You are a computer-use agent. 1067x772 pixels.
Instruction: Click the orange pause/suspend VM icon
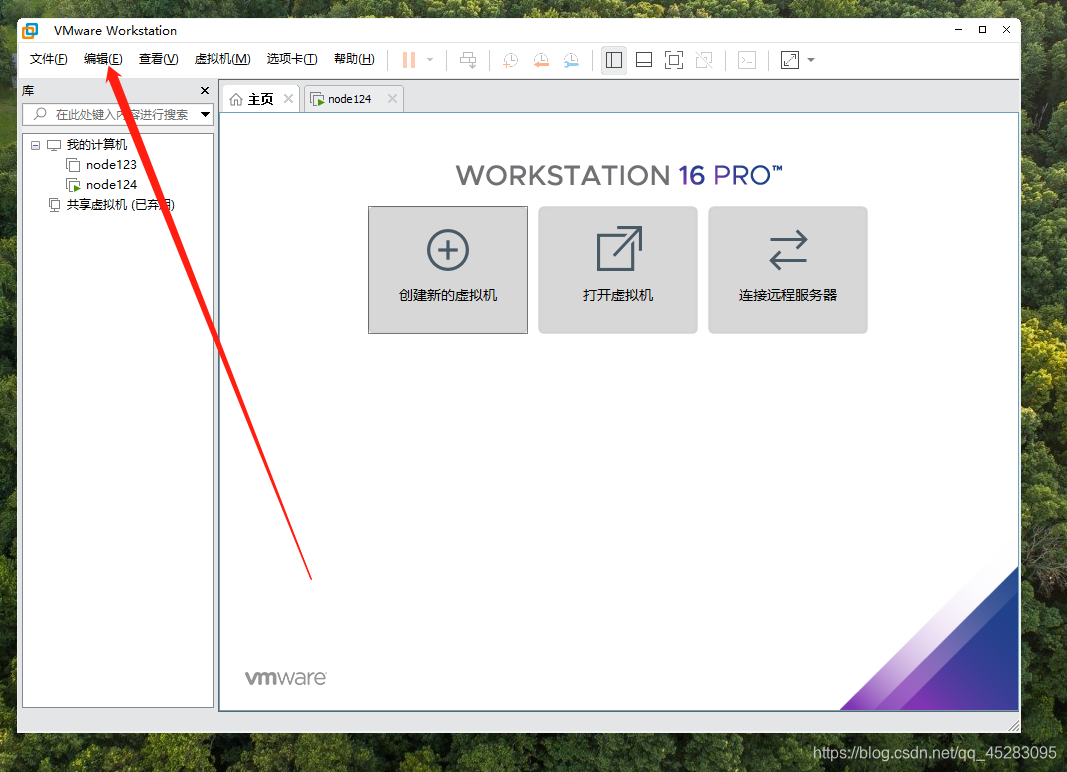coord(409,60)
